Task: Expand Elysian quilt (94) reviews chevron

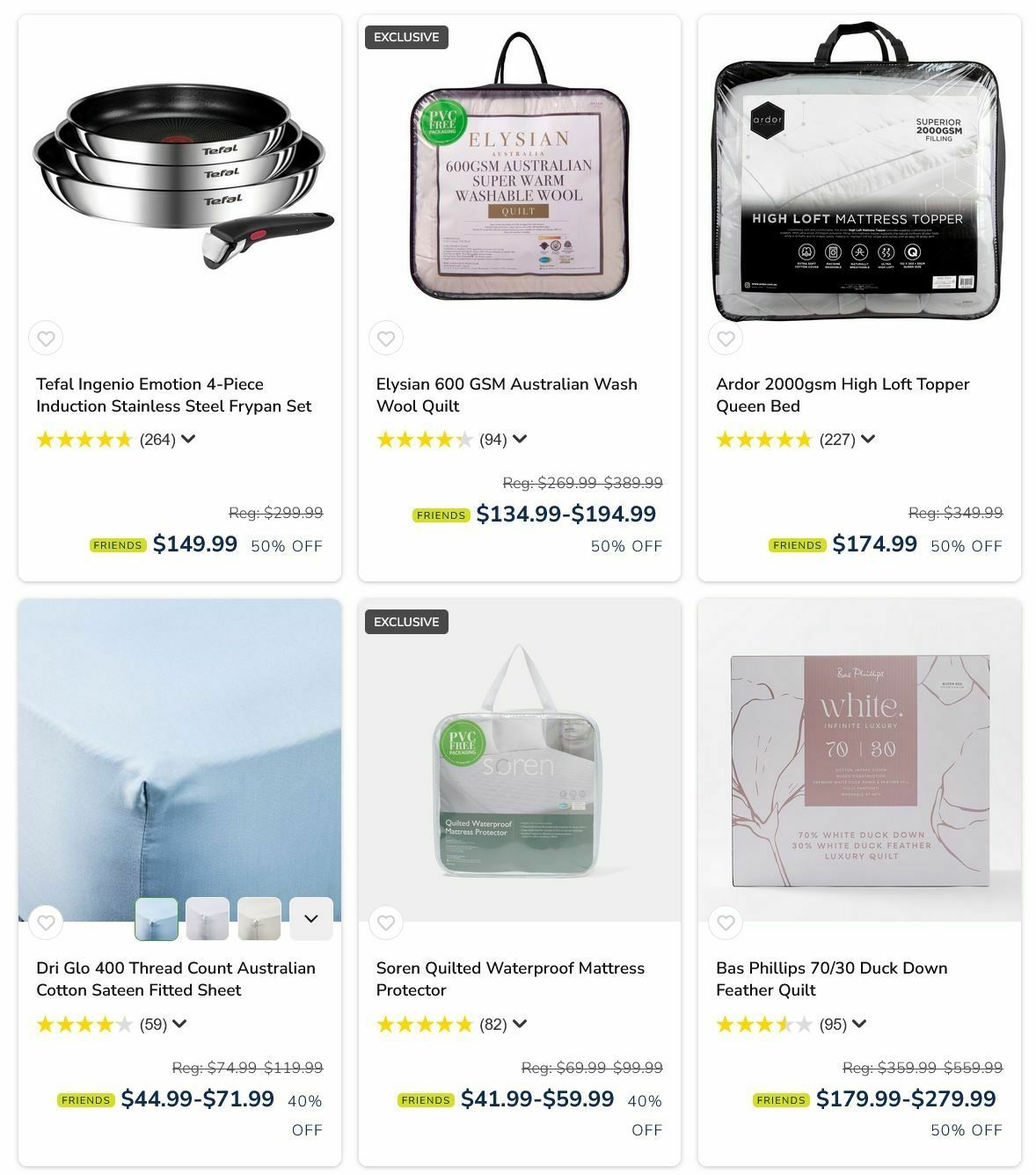Action: (x=520, y=439)
